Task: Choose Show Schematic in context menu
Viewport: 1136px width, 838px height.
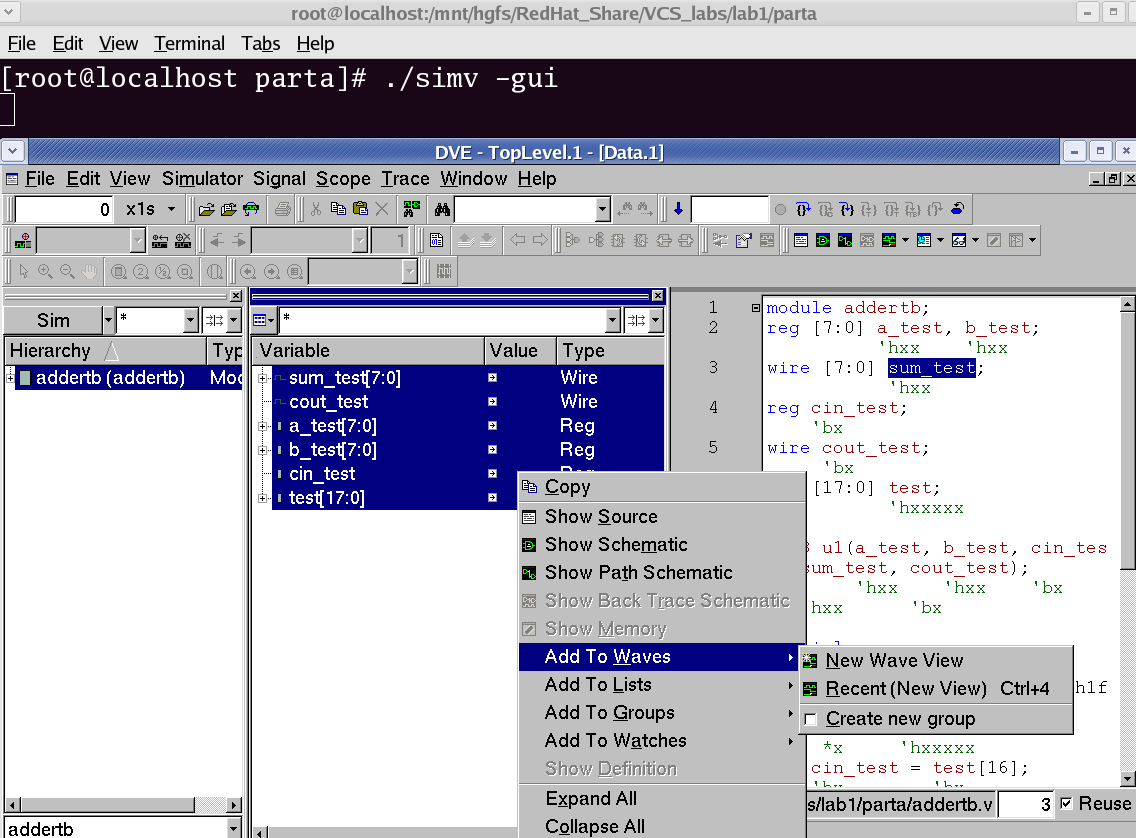Action: pyautogui.click(x=616, y=545)
